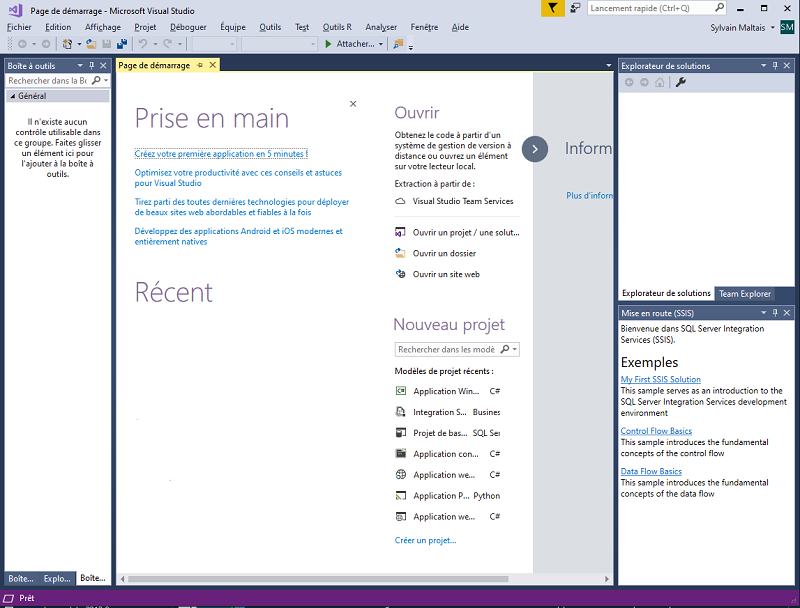Open the My First SSIS Solution link
The height and width of the screenshot is (608, 800).
coord(660,379)
